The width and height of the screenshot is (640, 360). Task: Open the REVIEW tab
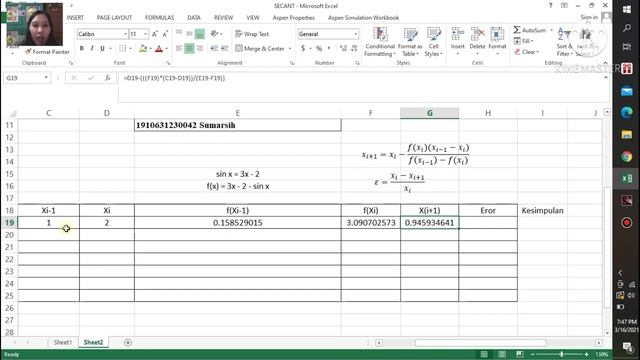223,18
